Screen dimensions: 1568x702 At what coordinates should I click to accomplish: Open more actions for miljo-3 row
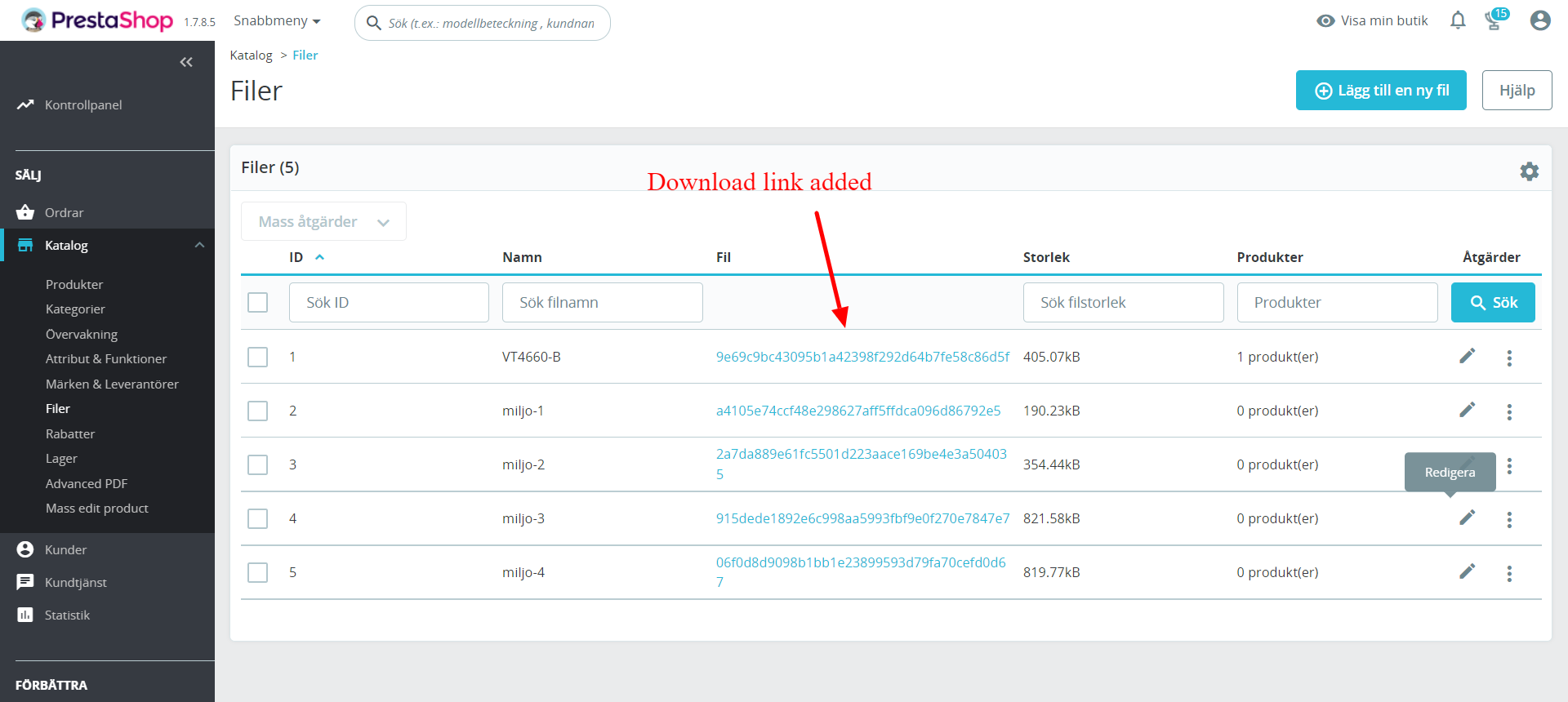point(1509,519)
